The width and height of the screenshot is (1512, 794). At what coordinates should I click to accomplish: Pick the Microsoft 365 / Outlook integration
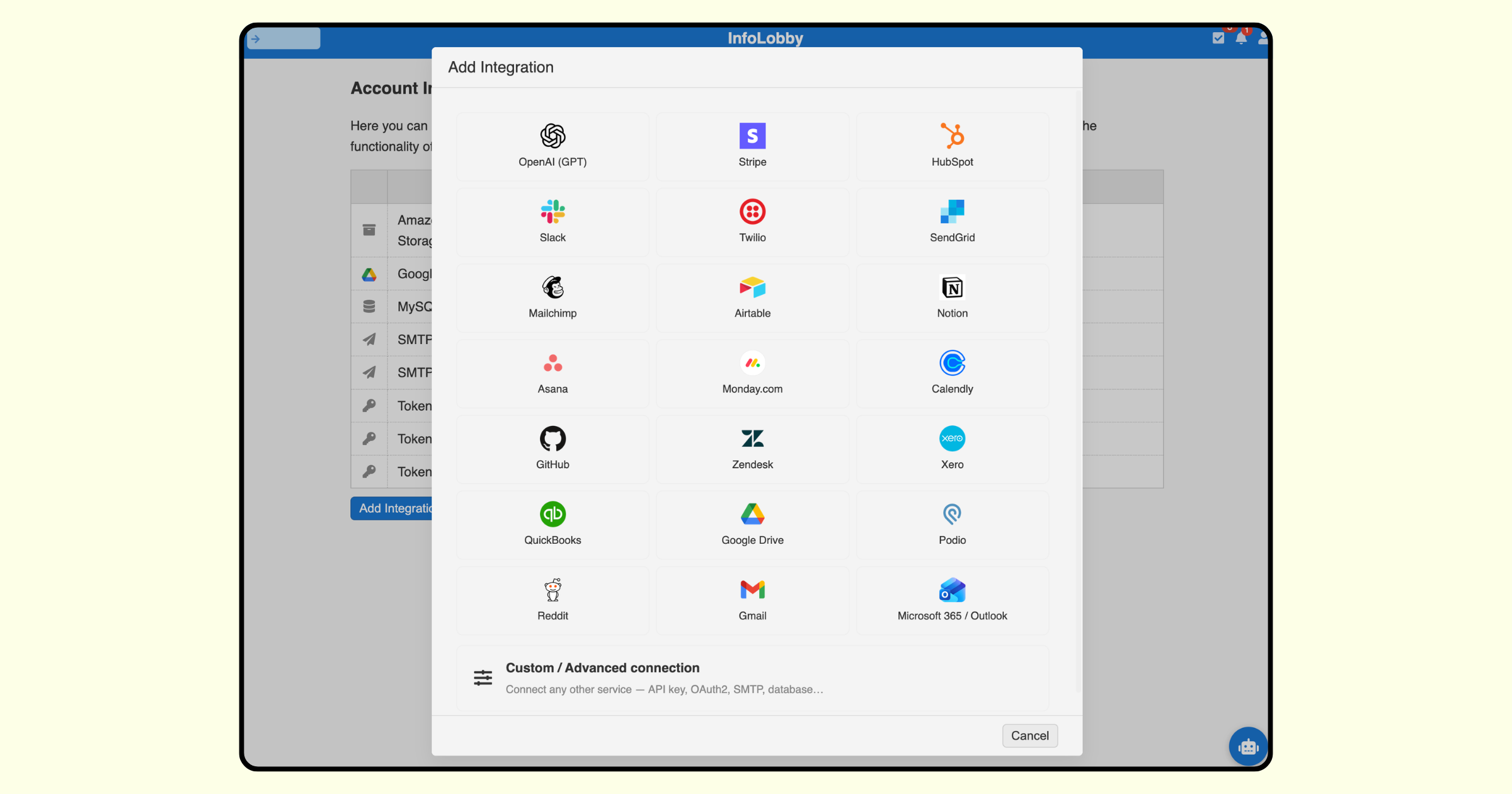click(x=952, y=601)
